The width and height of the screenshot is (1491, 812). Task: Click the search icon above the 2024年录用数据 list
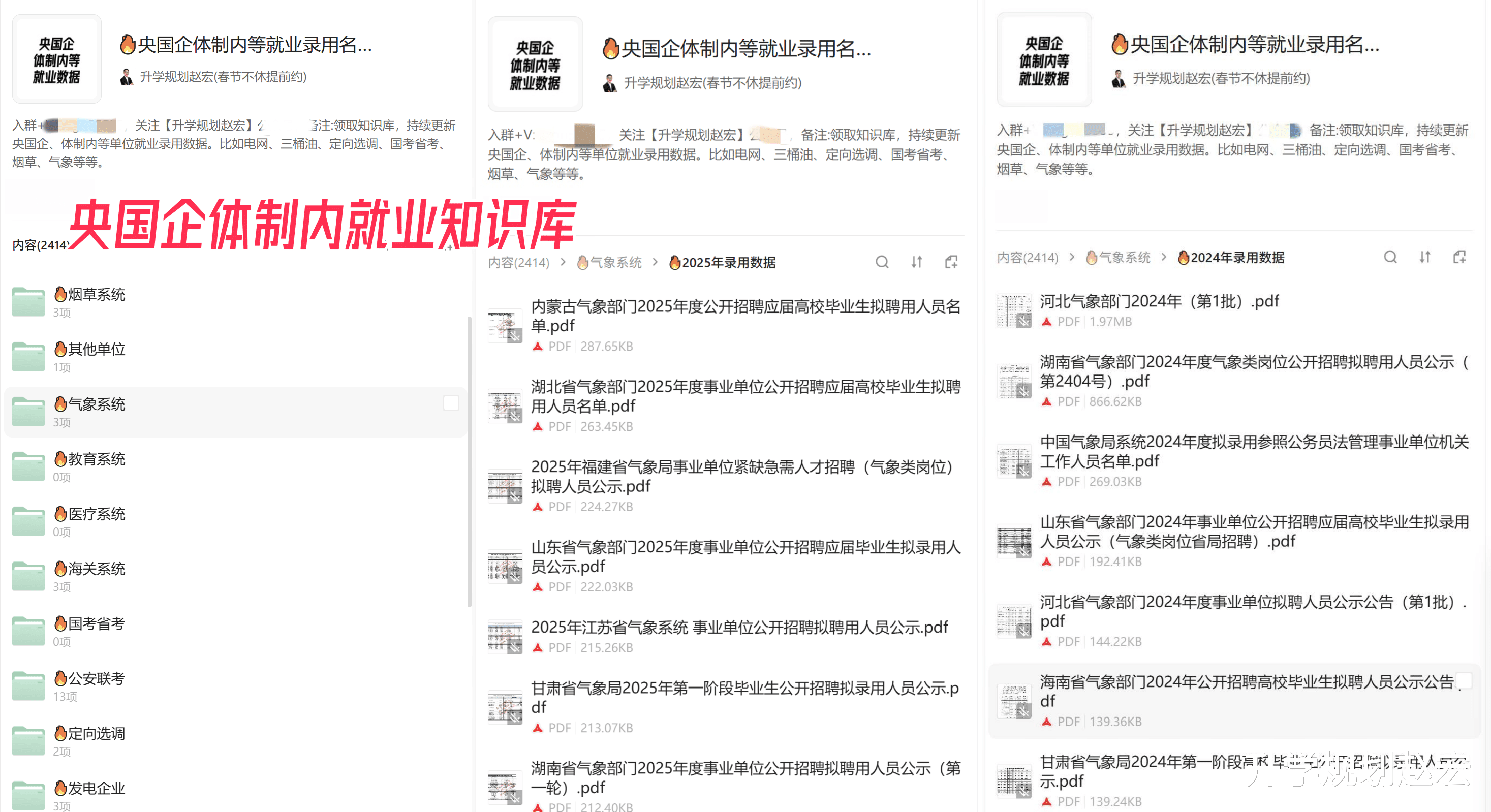pyautogui.click(x=1390, y=257)
